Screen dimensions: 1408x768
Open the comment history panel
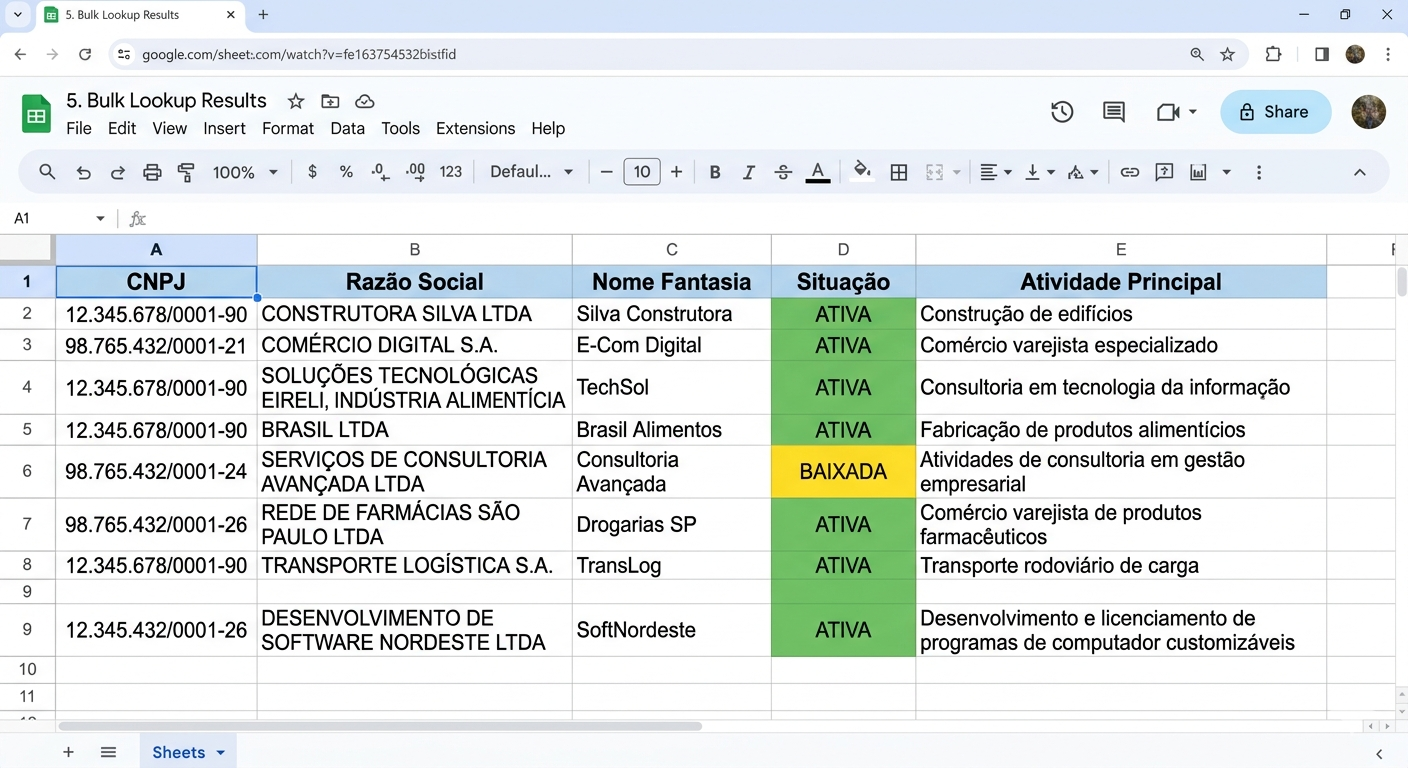click(x=1113, y=112)
